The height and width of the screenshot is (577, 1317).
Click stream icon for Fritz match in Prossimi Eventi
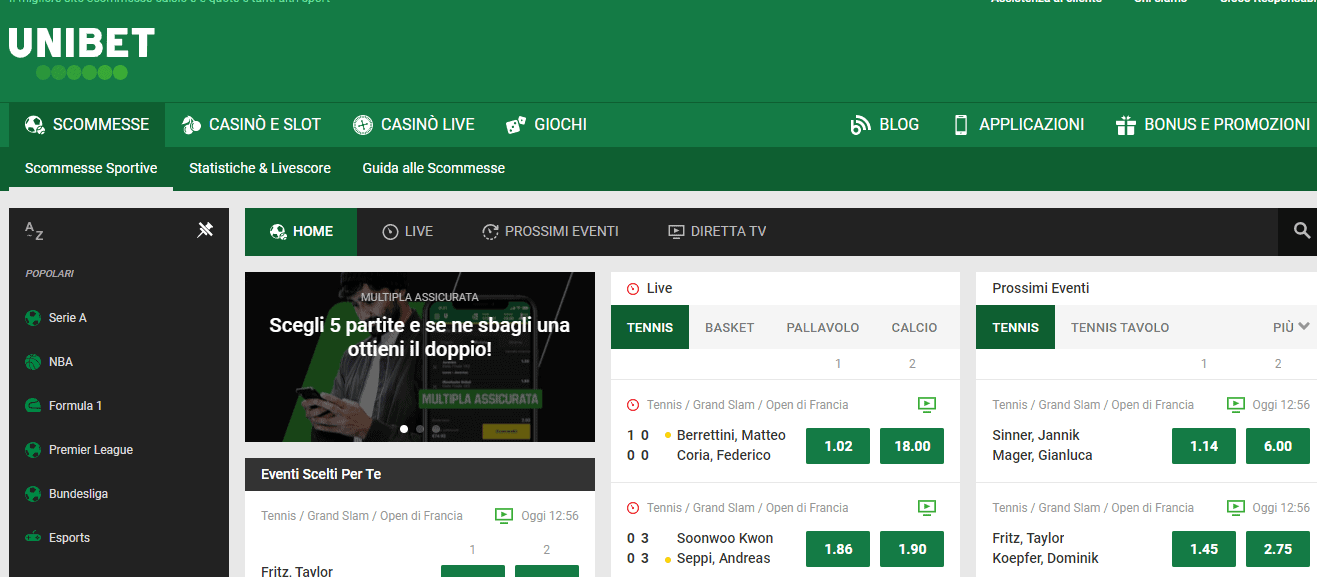pyautogui.click(x=1236, y=508)
